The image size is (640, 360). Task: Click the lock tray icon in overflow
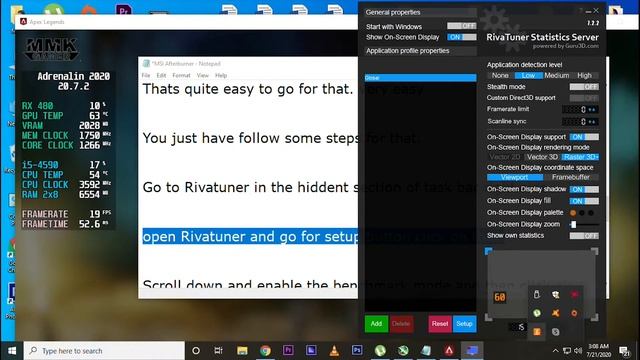click(x=537, y=294)
